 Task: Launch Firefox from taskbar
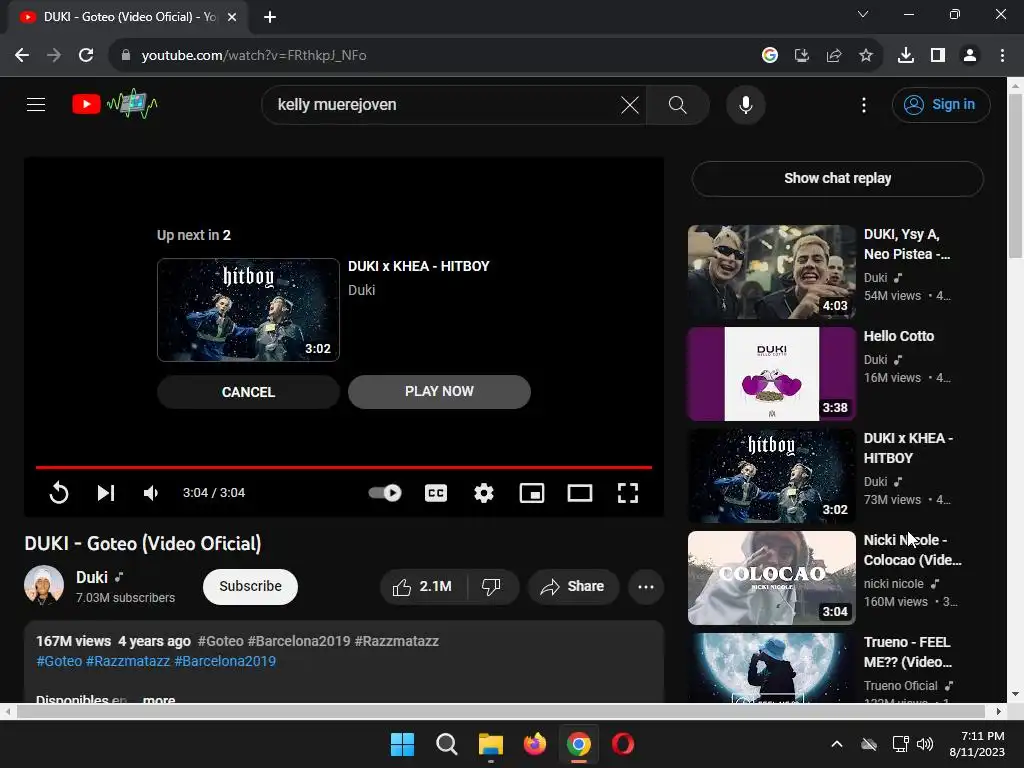coord(535,744)
